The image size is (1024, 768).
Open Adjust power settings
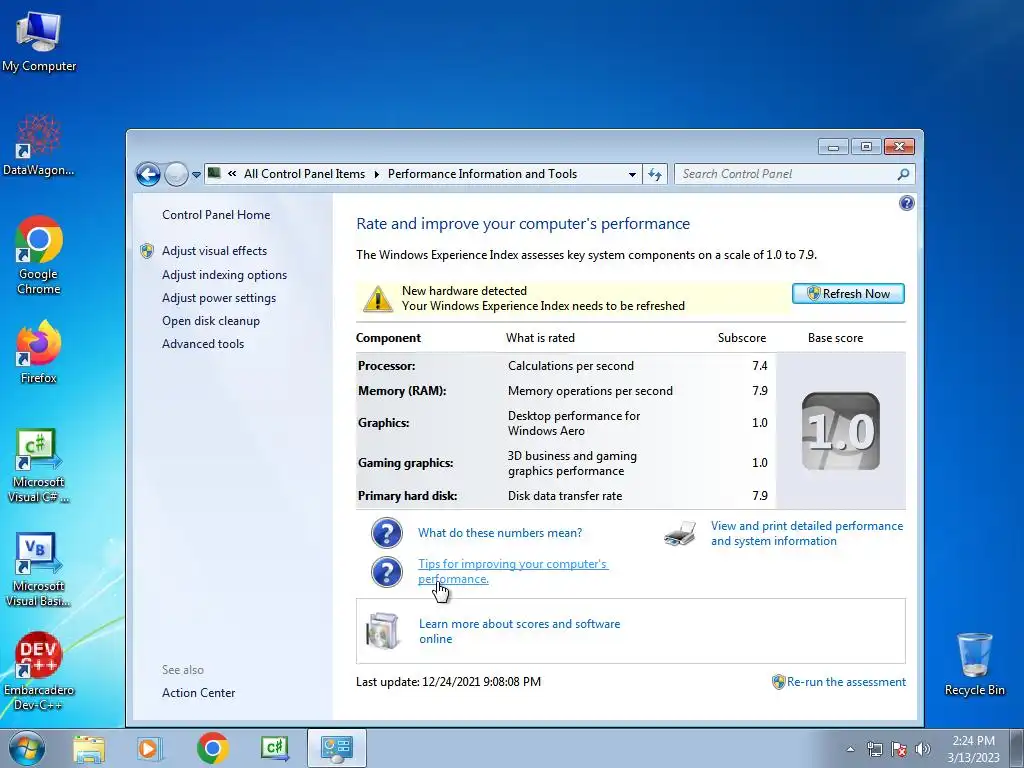[219, 298]
